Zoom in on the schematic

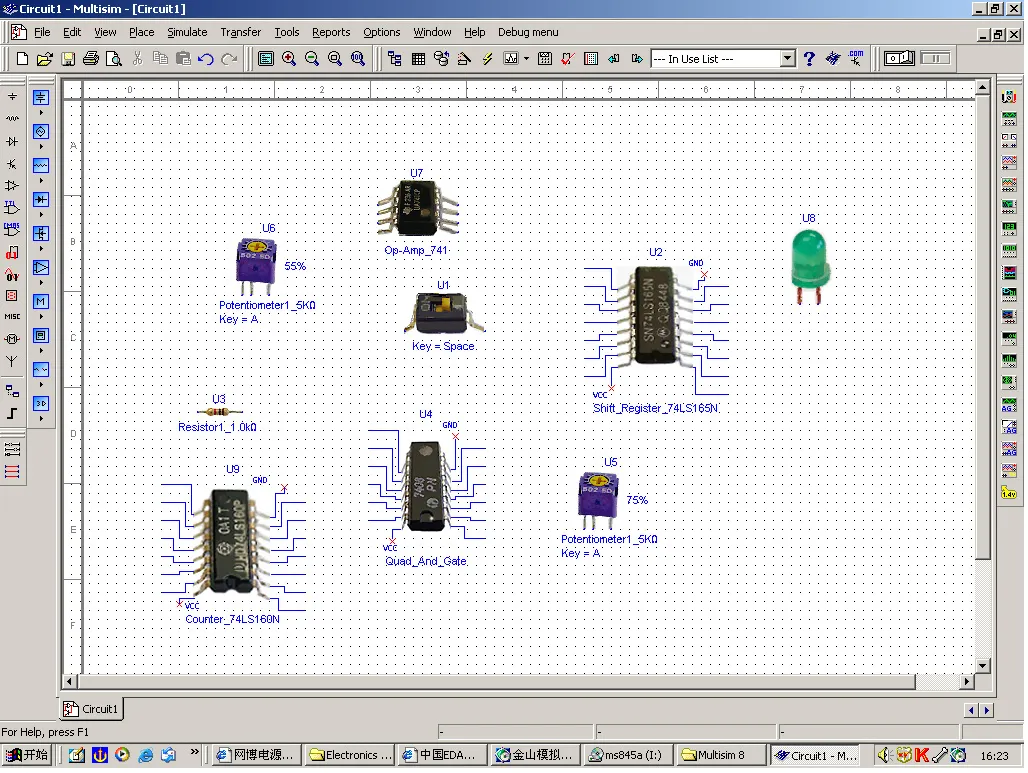(x=288, y=59)
